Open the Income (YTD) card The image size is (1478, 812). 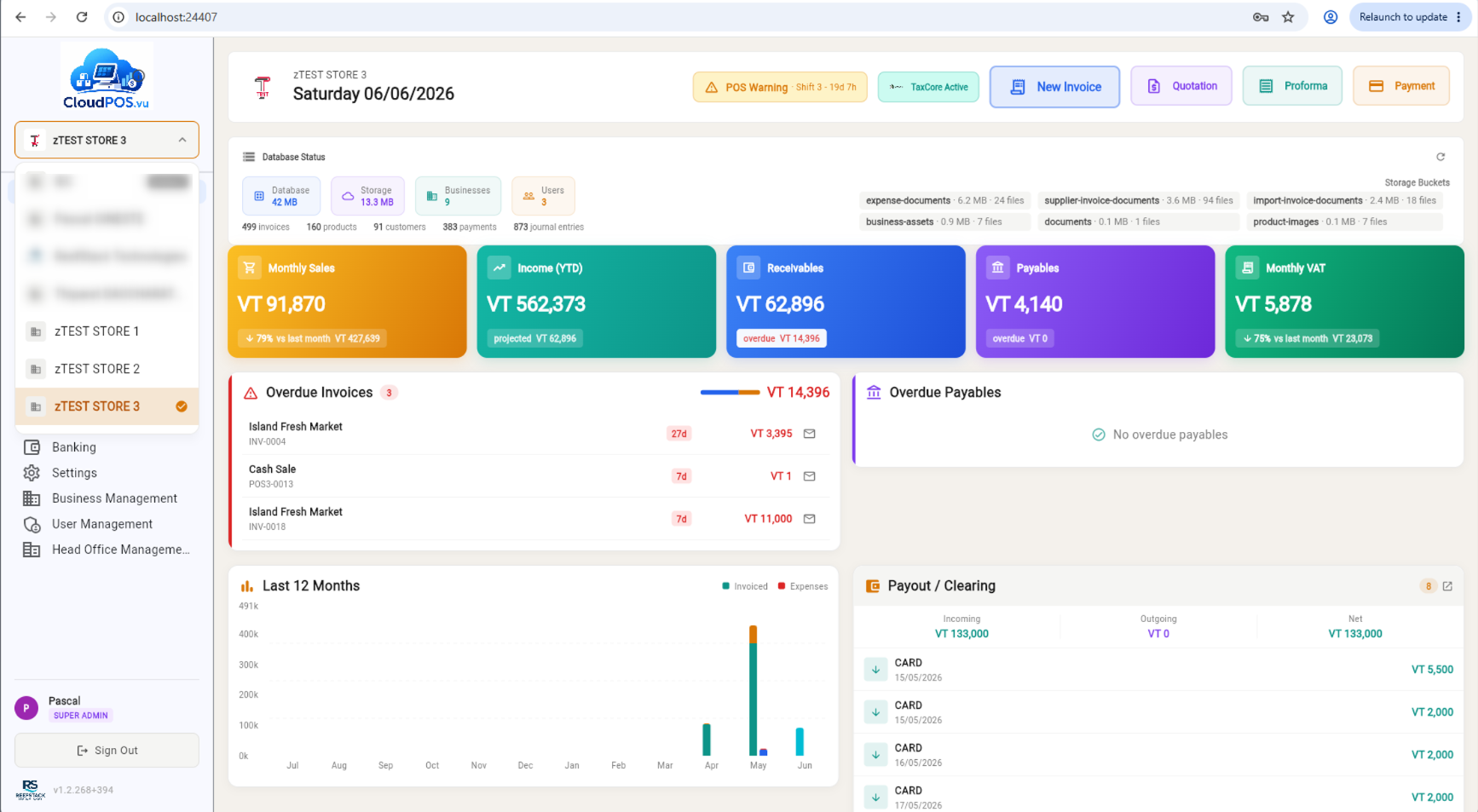(597, 302)
